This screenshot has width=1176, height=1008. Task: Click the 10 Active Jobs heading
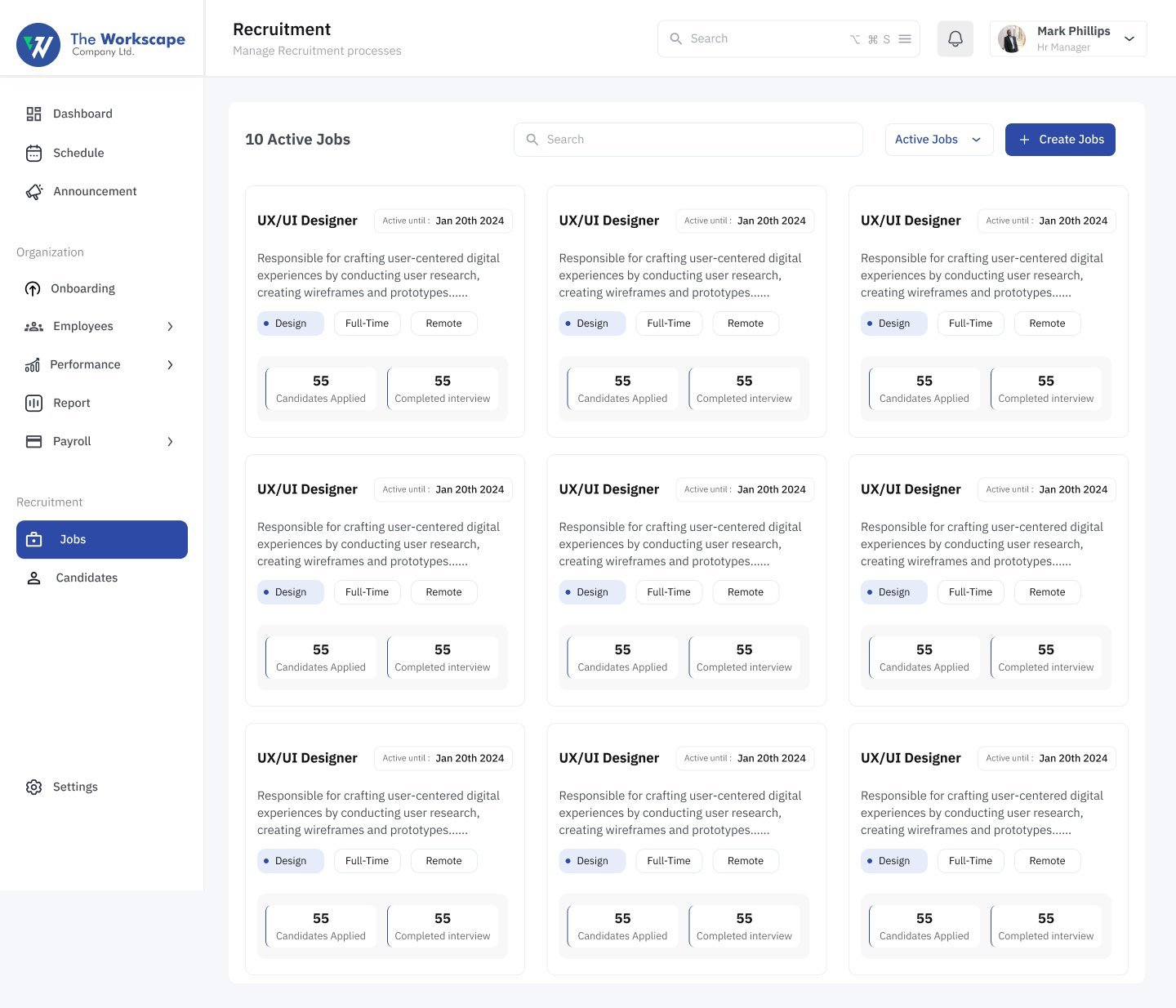tap(297, 140)
